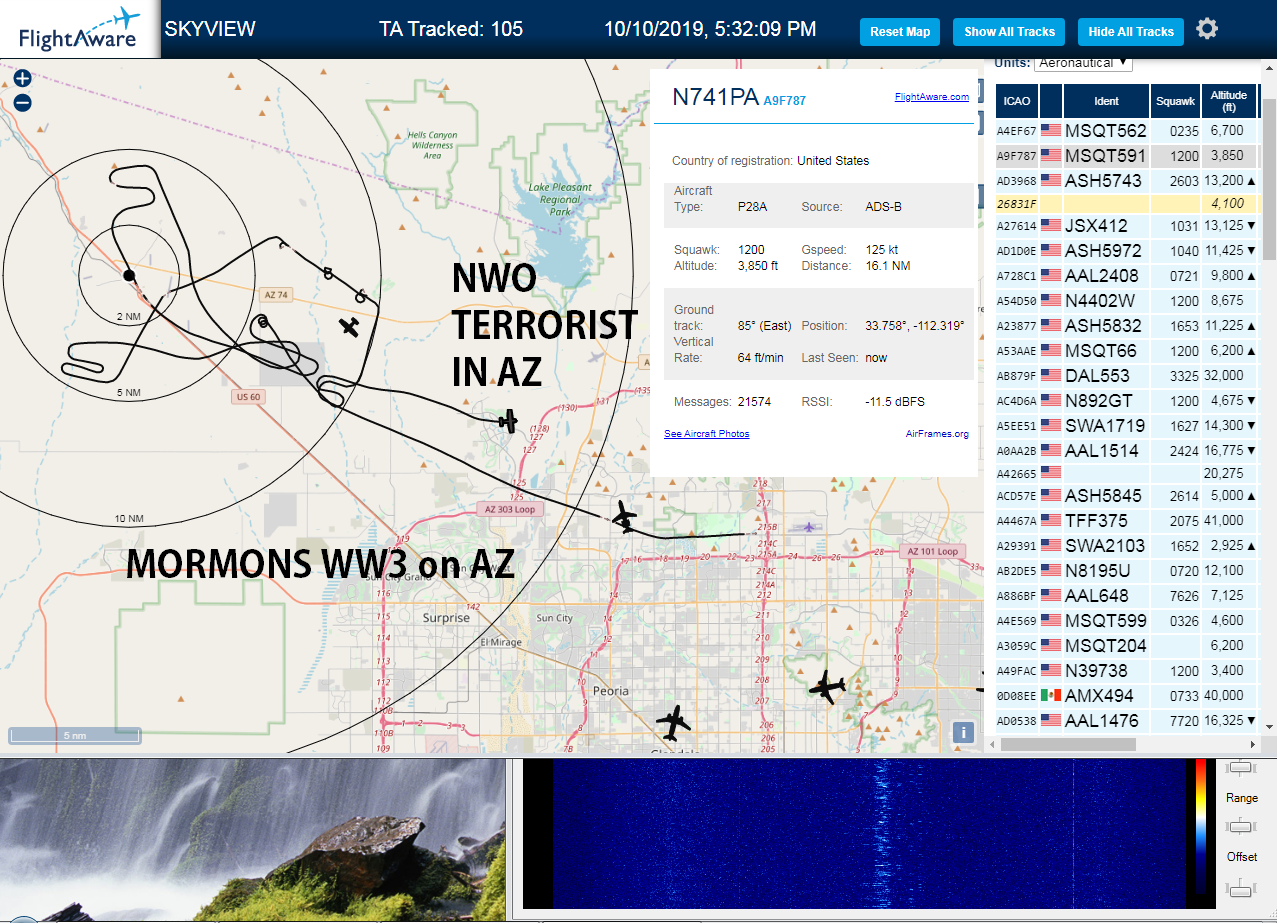Viewport: 1277px width, 923px height.
Task: Click US flag in DAL553 row
Action: tap(1051, 375)
